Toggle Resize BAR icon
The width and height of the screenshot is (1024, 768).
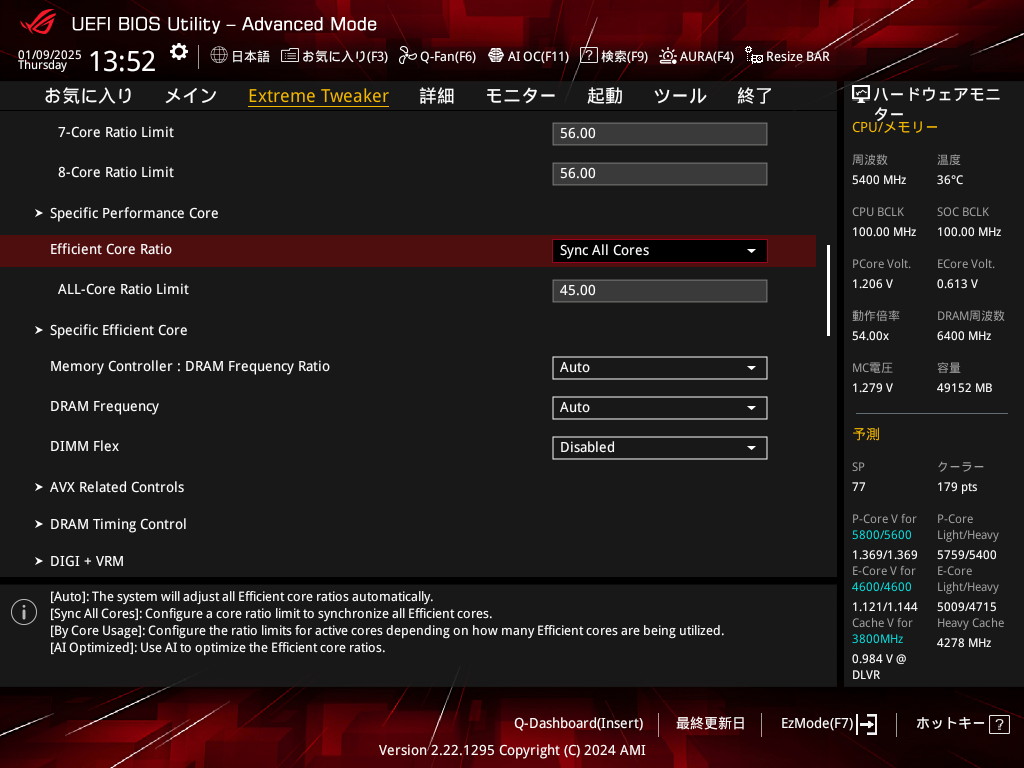click(x=754, y=56)
